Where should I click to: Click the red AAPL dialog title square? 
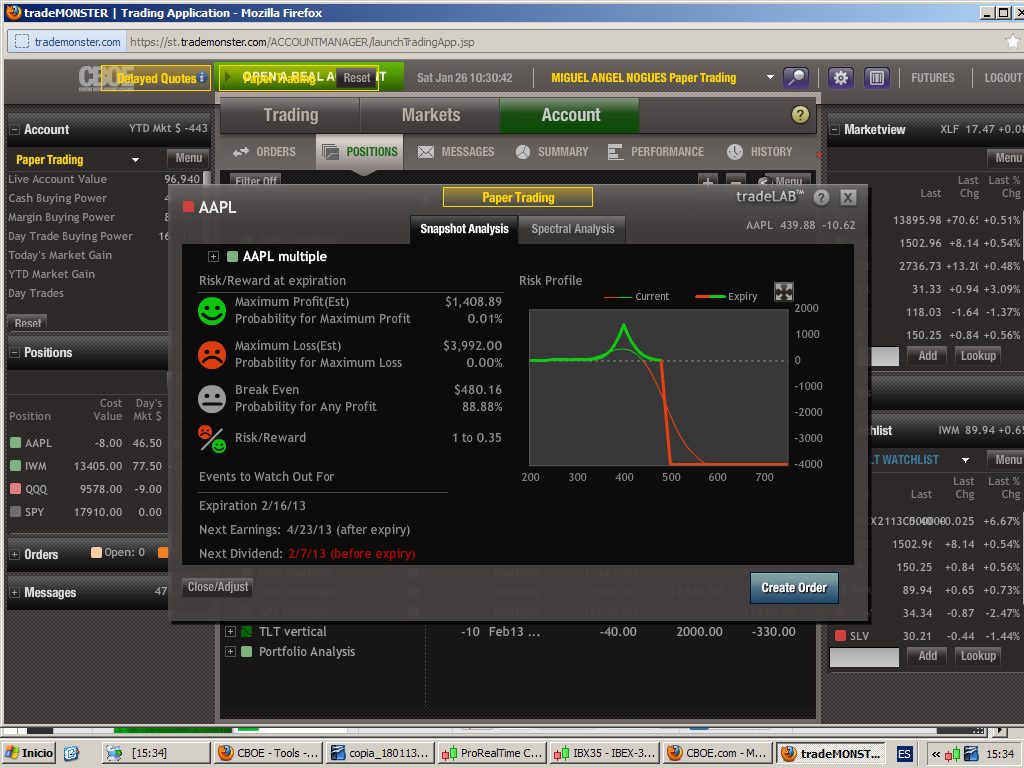point(189,207)
